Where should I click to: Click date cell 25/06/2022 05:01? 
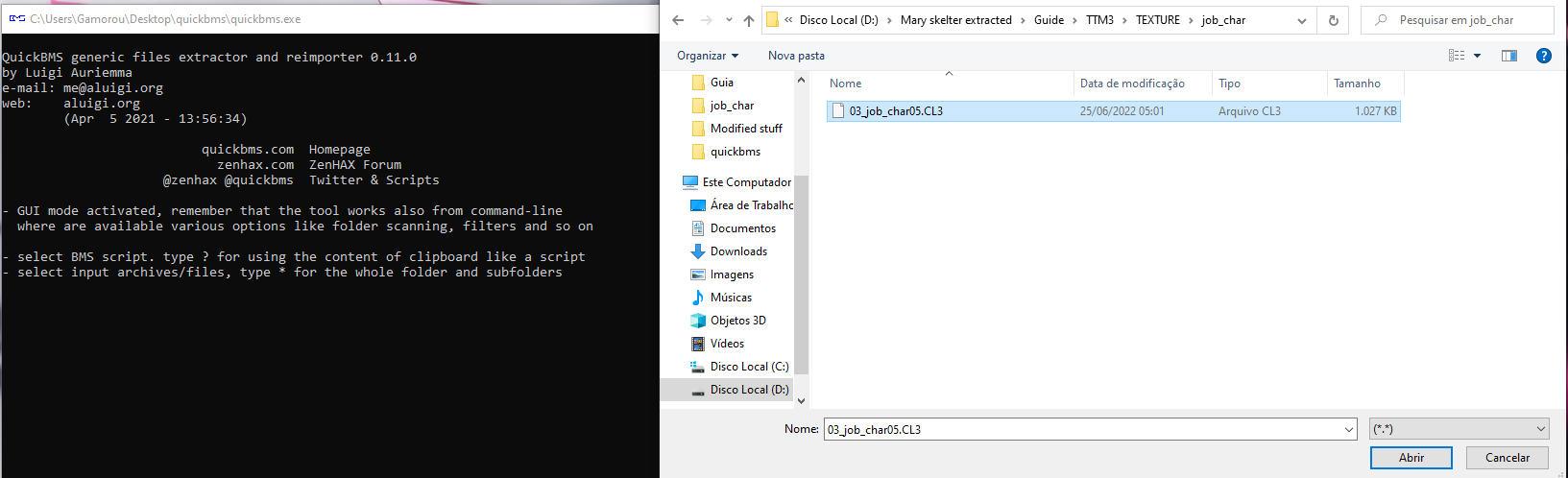click(1122, 111)
